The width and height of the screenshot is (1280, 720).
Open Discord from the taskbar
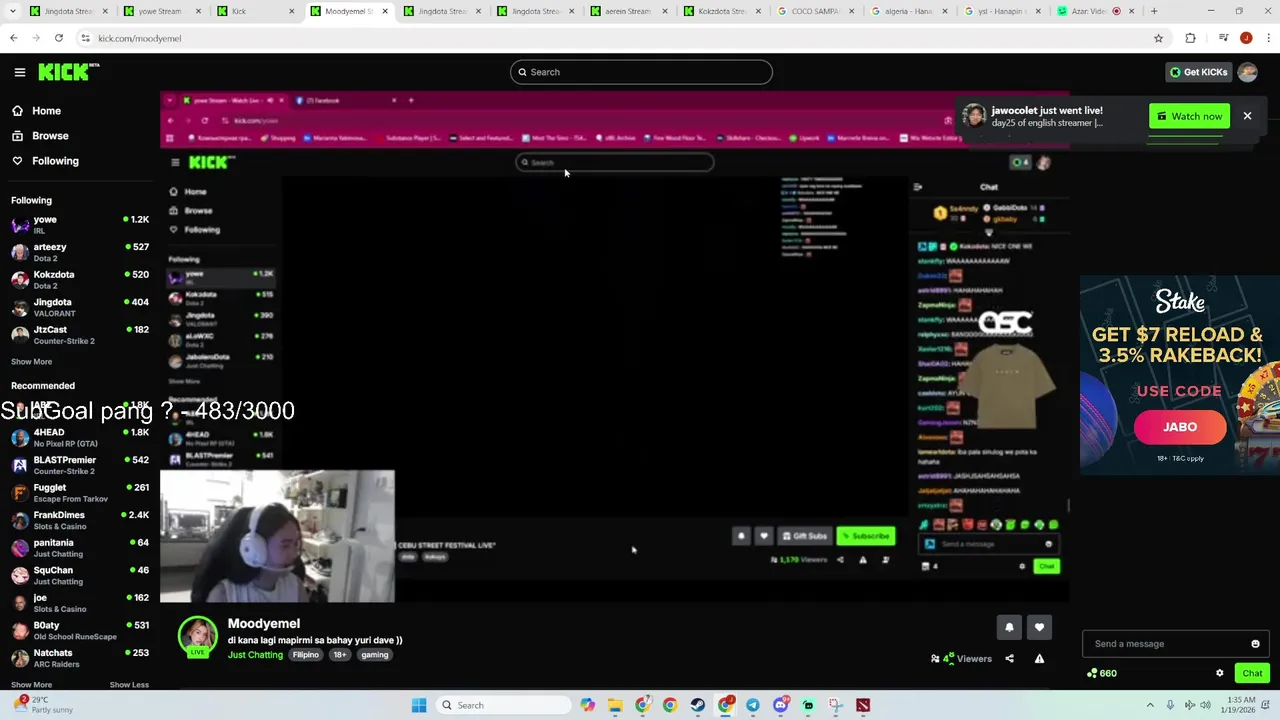781,705
